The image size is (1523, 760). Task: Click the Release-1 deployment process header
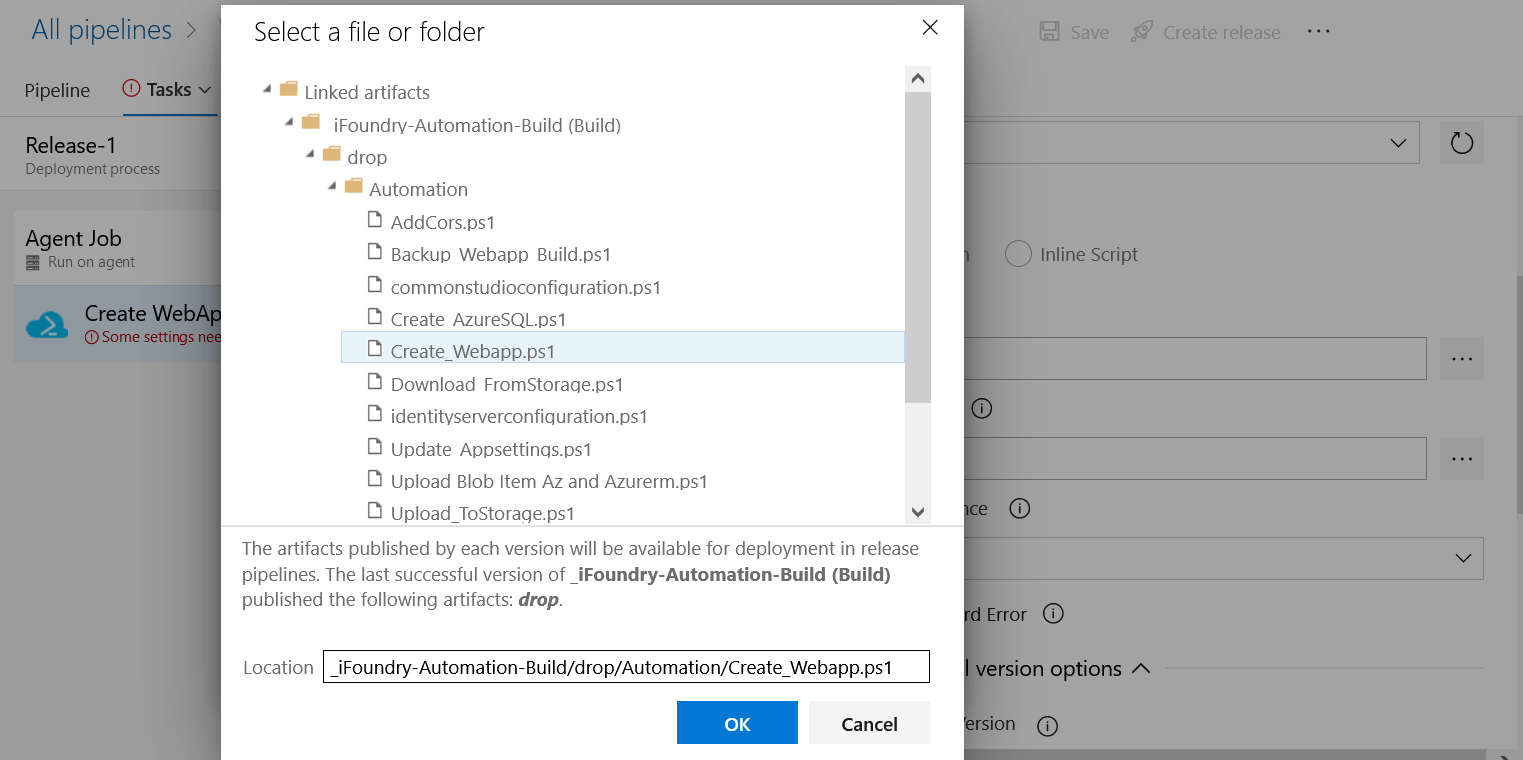click(x=110, y=154)
